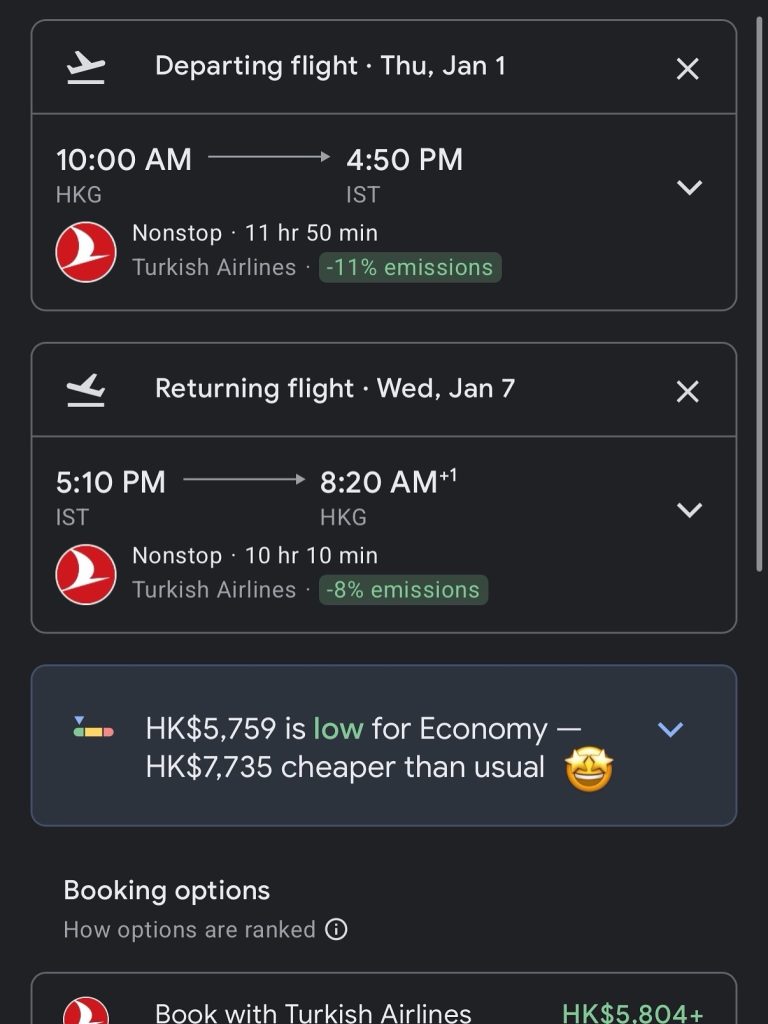Click the info icon beside options ranked
This screenshot has height=1024, width=768.
pyautogui.click(x=337, y=929)
